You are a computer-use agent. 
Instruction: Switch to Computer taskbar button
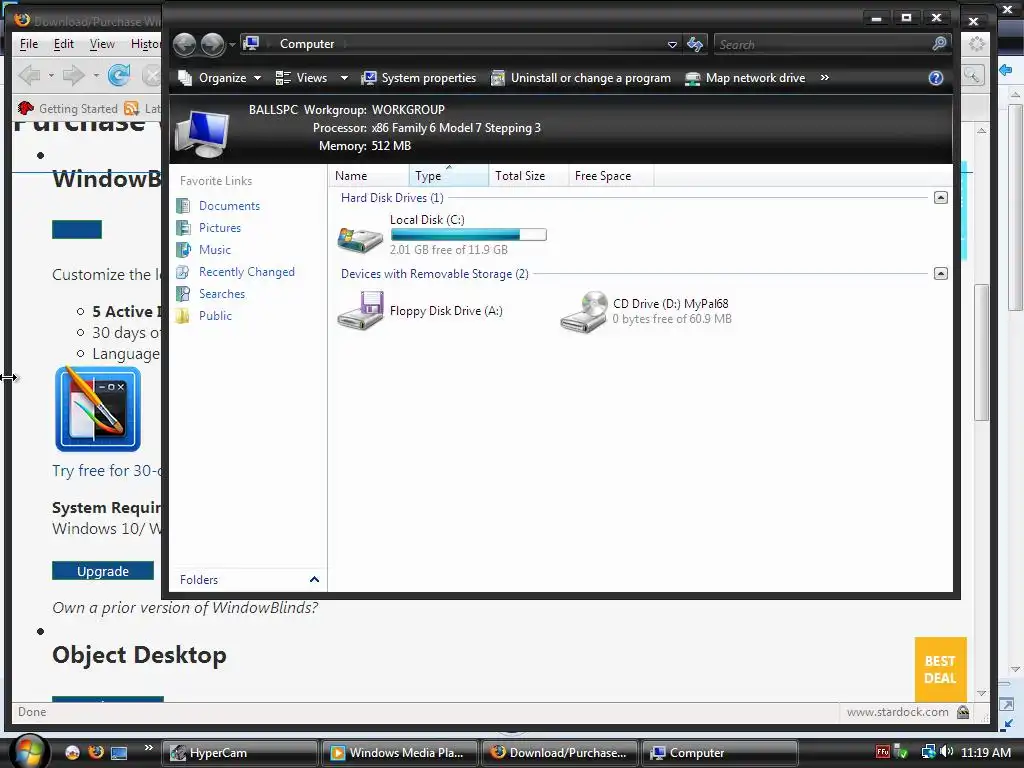(x=720, y=753)
